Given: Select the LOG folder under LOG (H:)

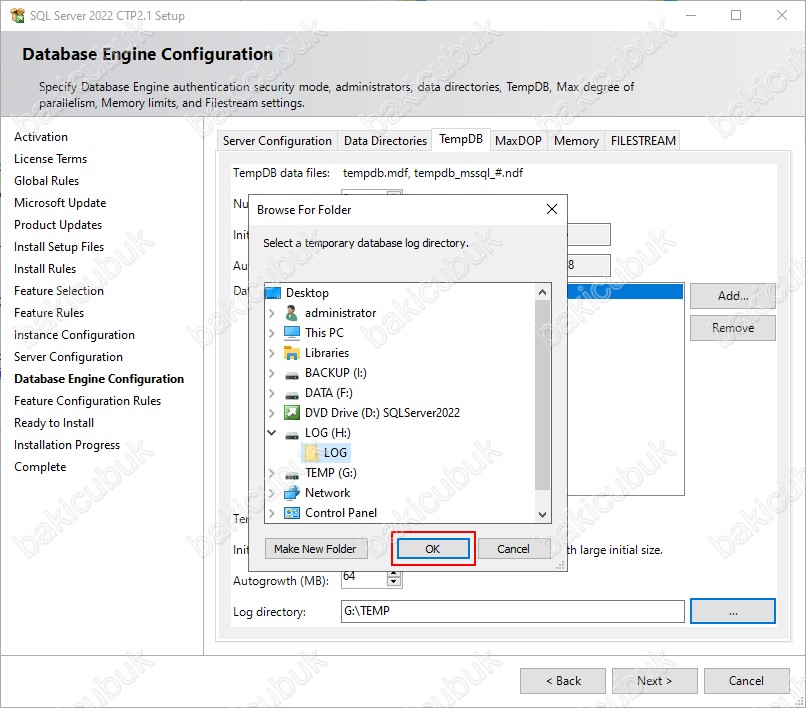Looking at the screenshot, I should [335, 453].
